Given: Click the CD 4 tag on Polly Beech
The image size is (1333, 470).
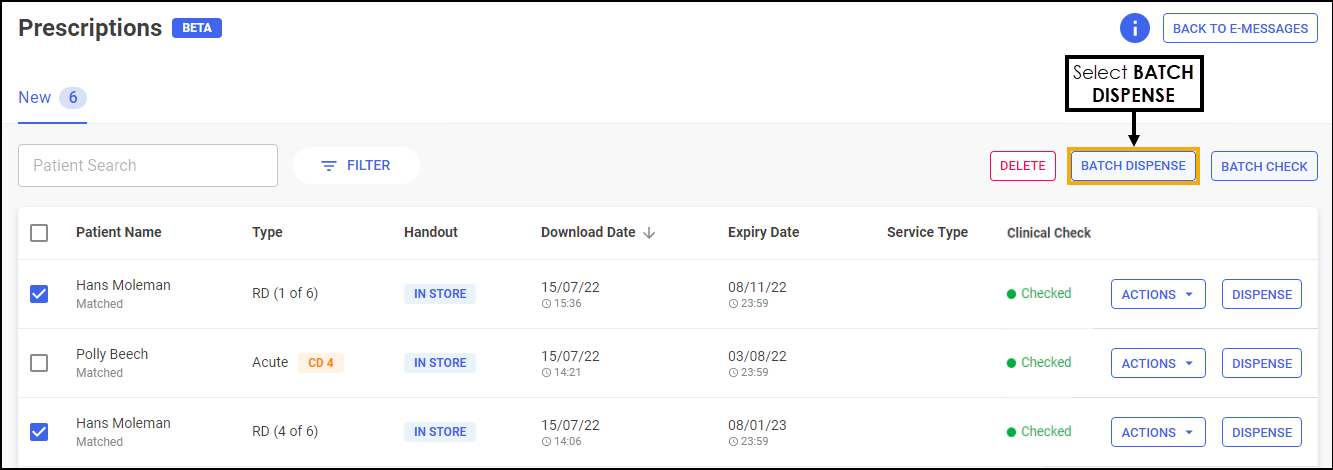Looking at the screenshot, I should pyautogui.click(x=320, y=363).
